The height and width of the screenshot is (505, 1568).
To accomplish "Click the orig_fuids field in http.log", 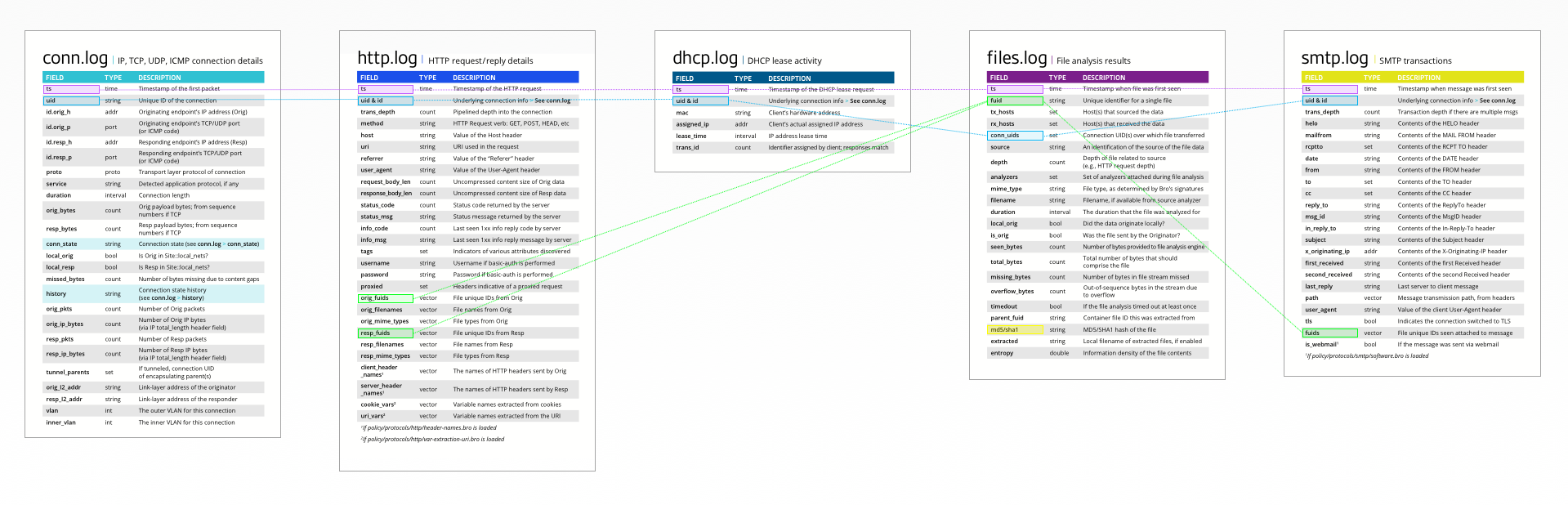I will point(385,298).
